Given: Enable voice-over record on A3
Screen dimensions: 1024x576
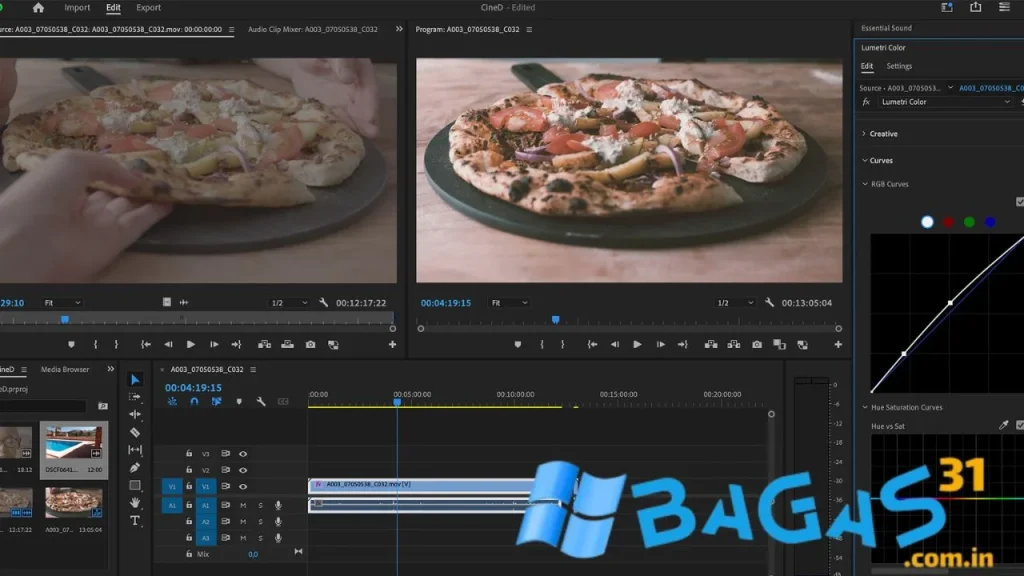Looking at the screenshot, I should (278, 538).
